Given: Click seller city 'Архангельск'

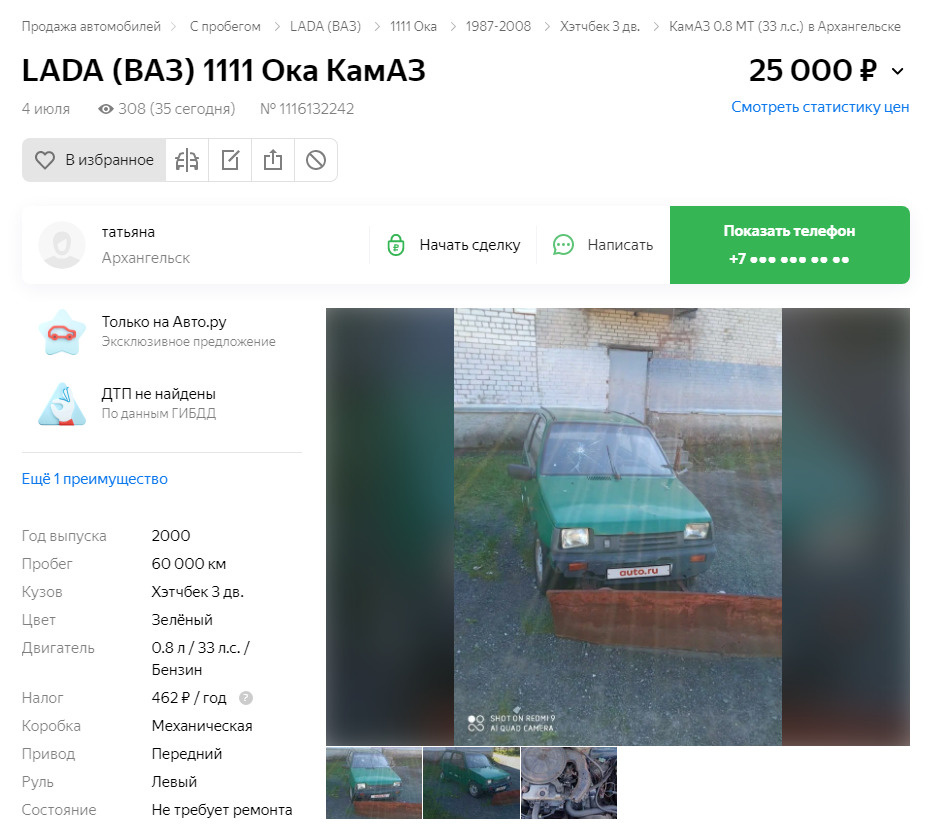Looking at the screenshot, I should (x=146, y=258).
